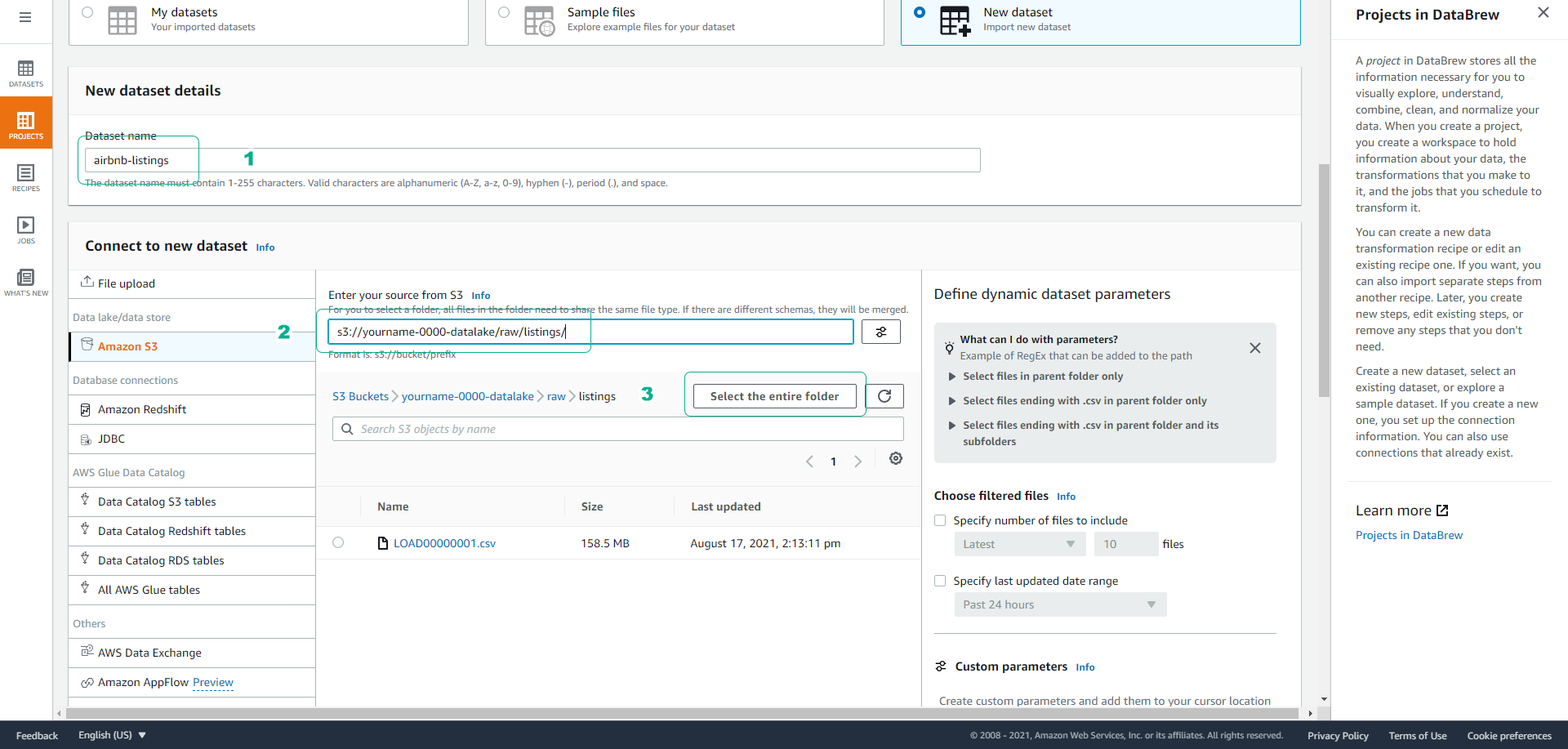Image resolution: width=1568 pixels, height=749 pixels.
Task: Select the My datasets radio option
Action: pyautogui.click(x=87, y=12)
